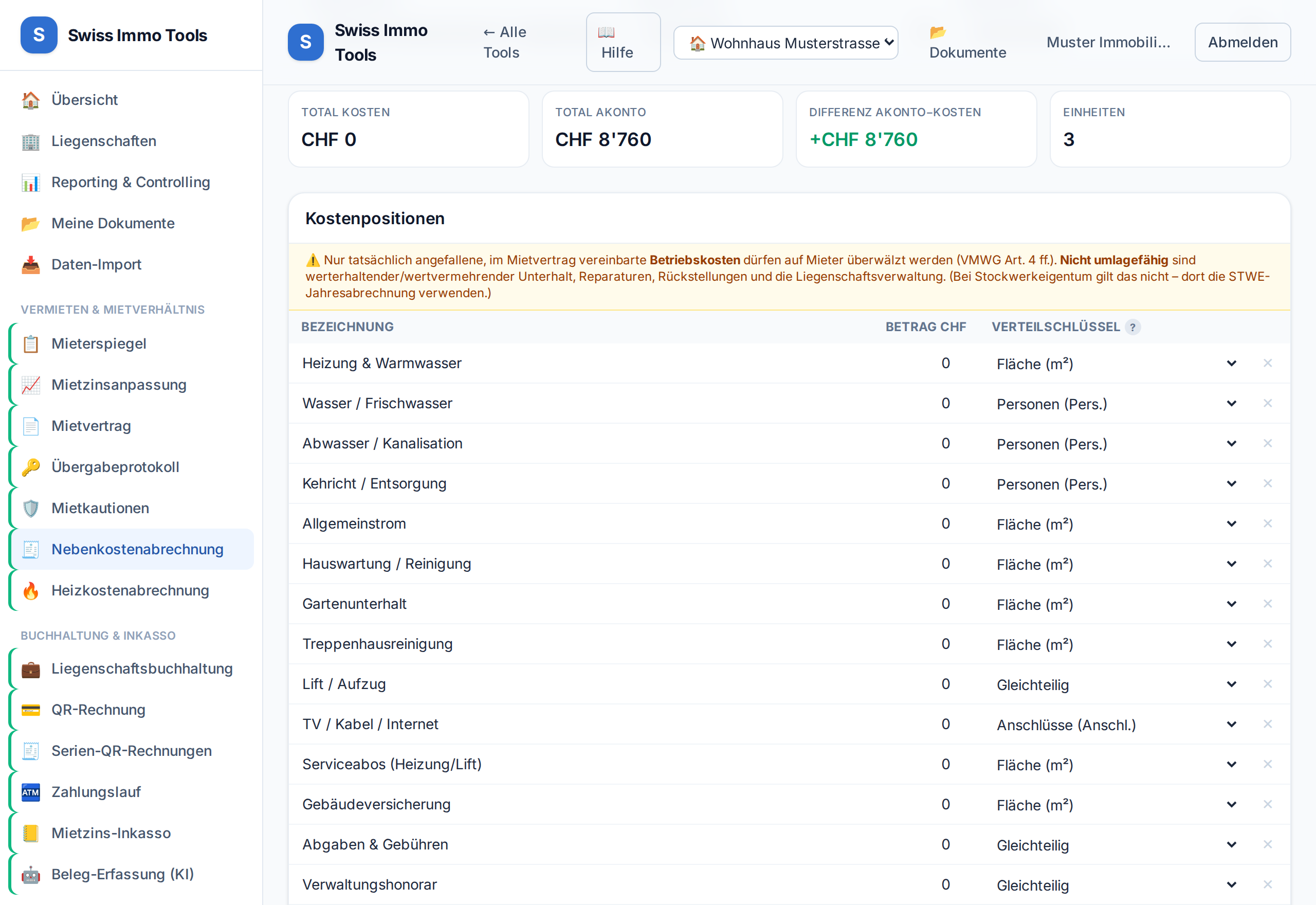Click the Zahlungslauf ATM icon
1316x905 pixels.
tap(31, 792)
